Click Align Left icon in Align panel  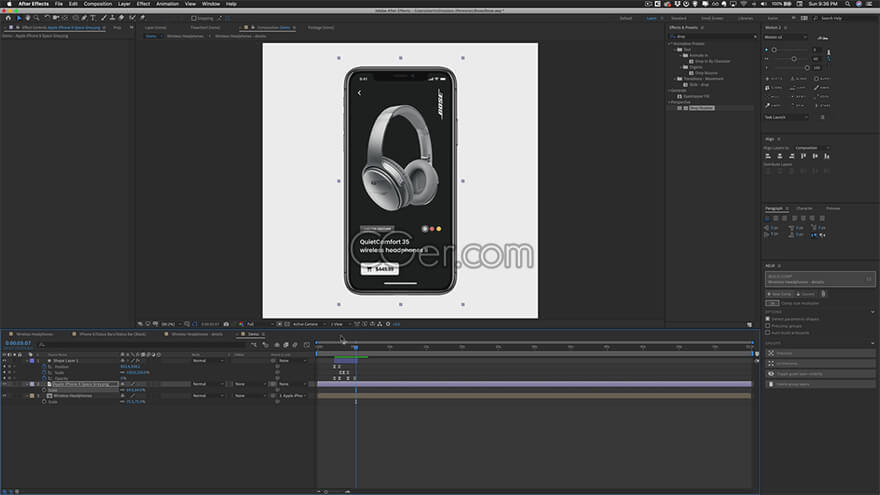[x=768, y=156]
